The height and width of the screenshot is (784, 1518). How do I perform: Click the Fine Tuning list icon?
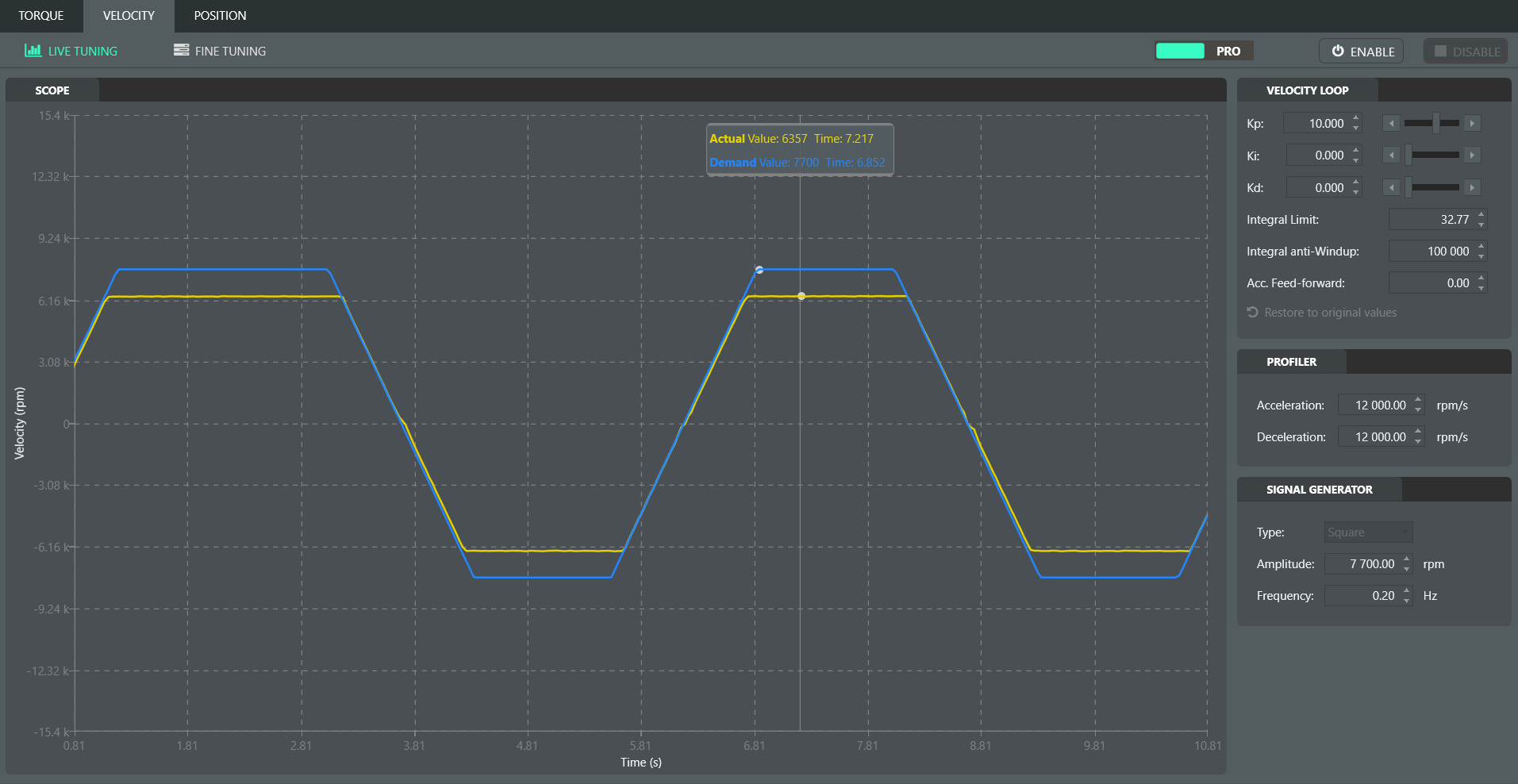point(181,50)
